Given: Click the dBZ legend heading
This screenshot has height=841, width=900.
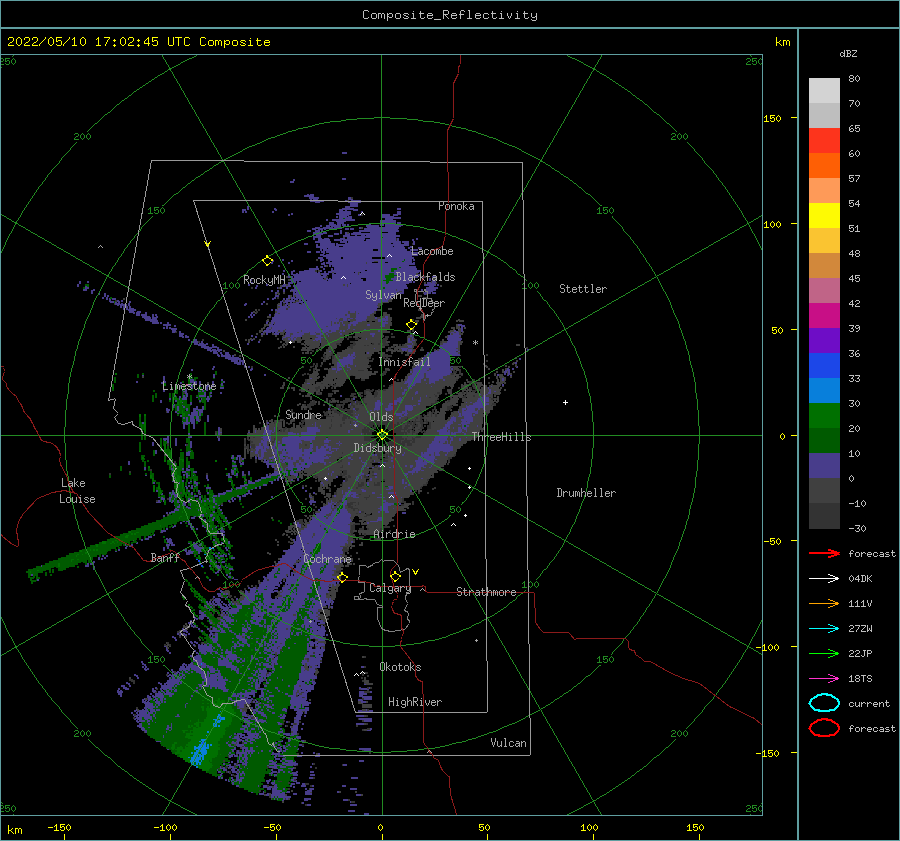Looking at the screenshot, I should pos(848,53).
